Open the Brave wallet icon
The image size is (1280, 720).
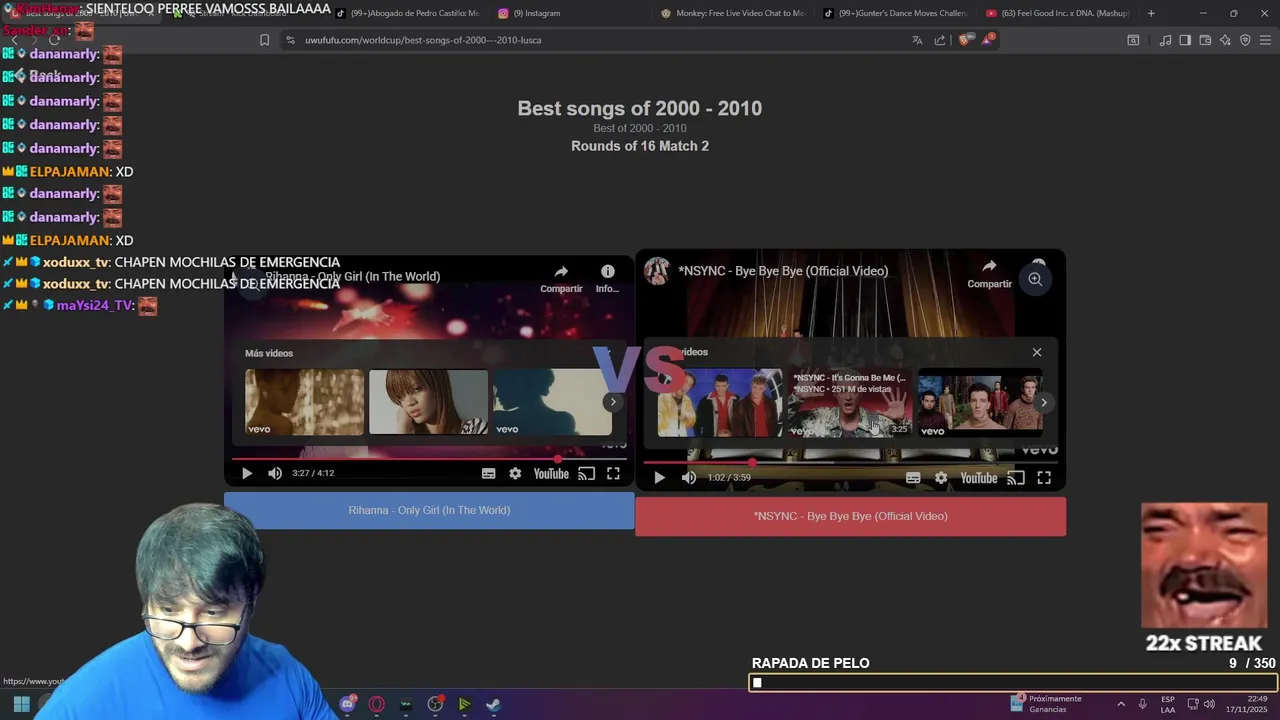point(1205,40)
